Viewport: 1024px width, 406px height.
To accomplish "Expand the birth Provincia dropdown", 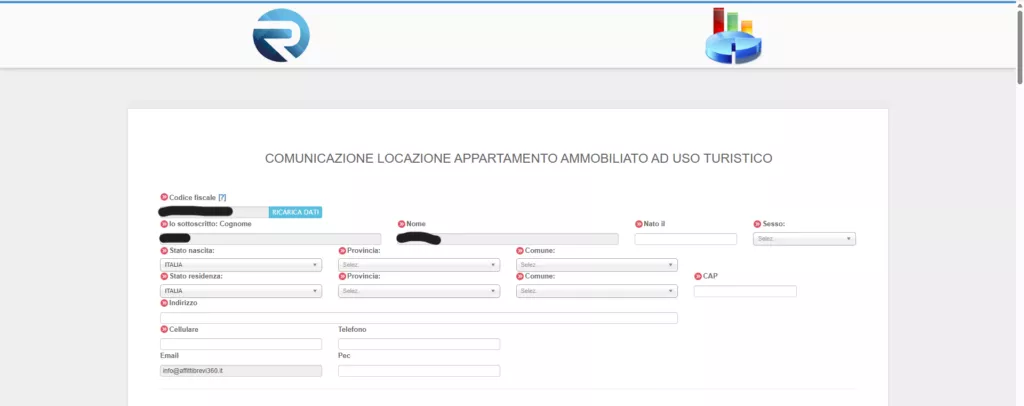I will point(419,265).
